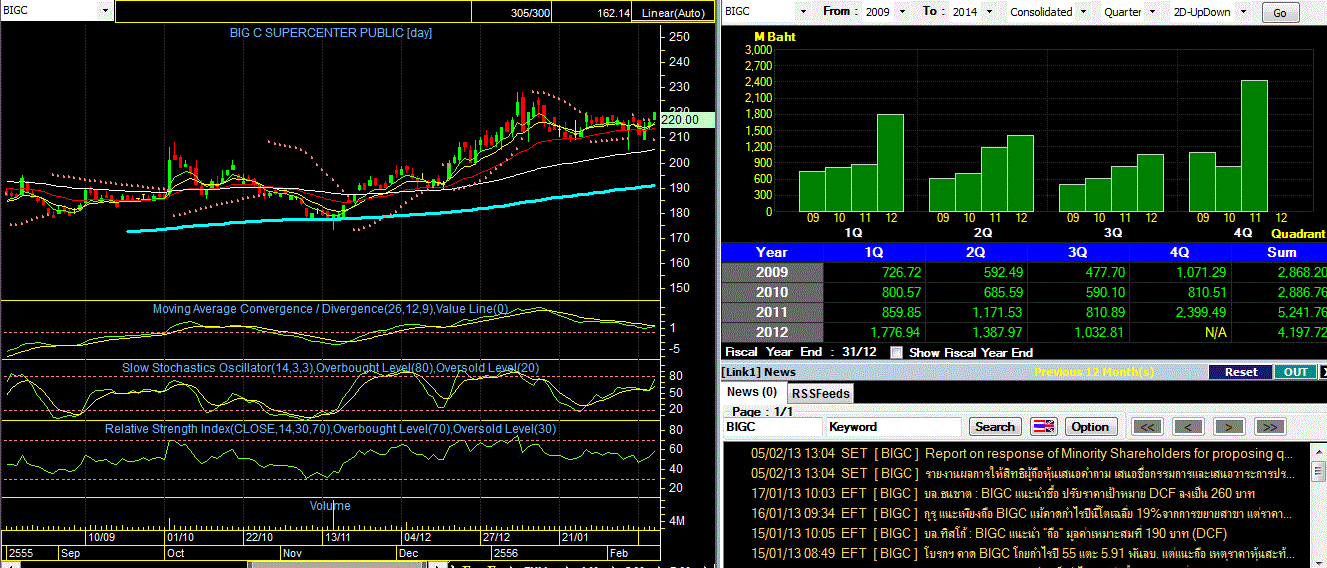Image resolution: width=1327 pixels, height=568 pixels.
Task: Click the BIG C SUPERCENTER PUBLIC chart title
Action: (330, 33)
